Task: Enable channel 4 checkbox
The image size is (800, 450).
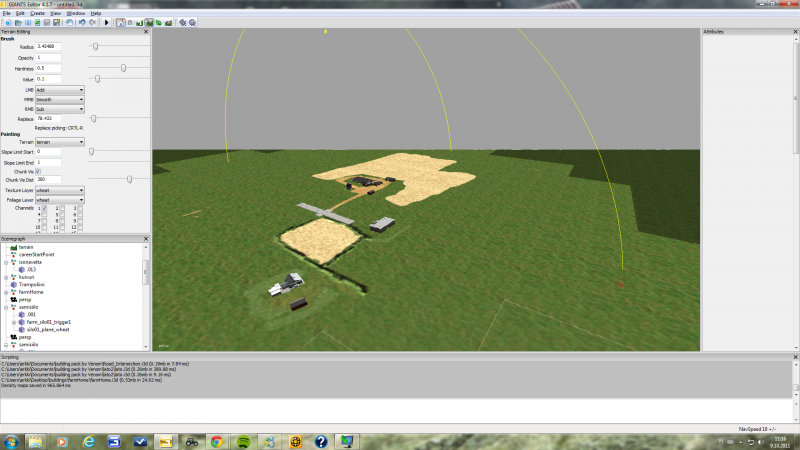Action: 44,215
